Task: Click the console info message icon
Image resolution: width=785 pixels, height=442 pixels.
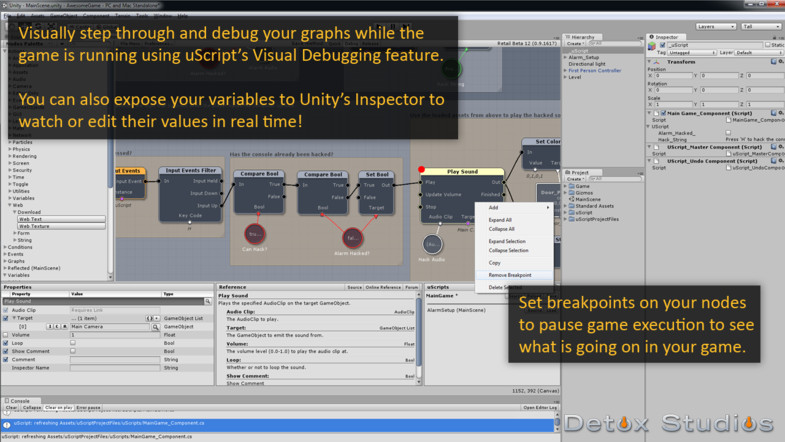Action: (x=7, y=425)
